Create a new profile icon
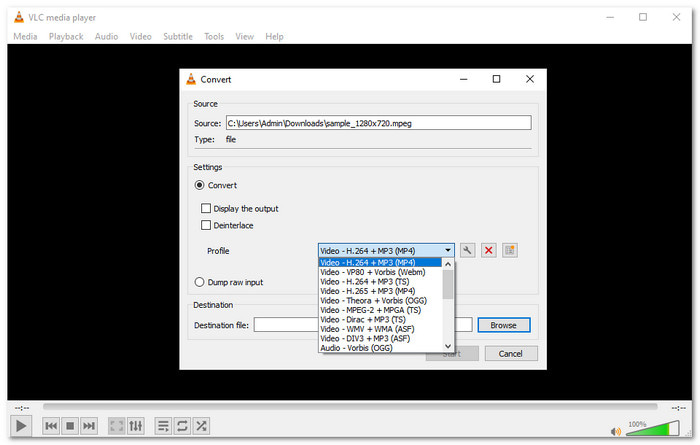700x445 pixels. 510,250
